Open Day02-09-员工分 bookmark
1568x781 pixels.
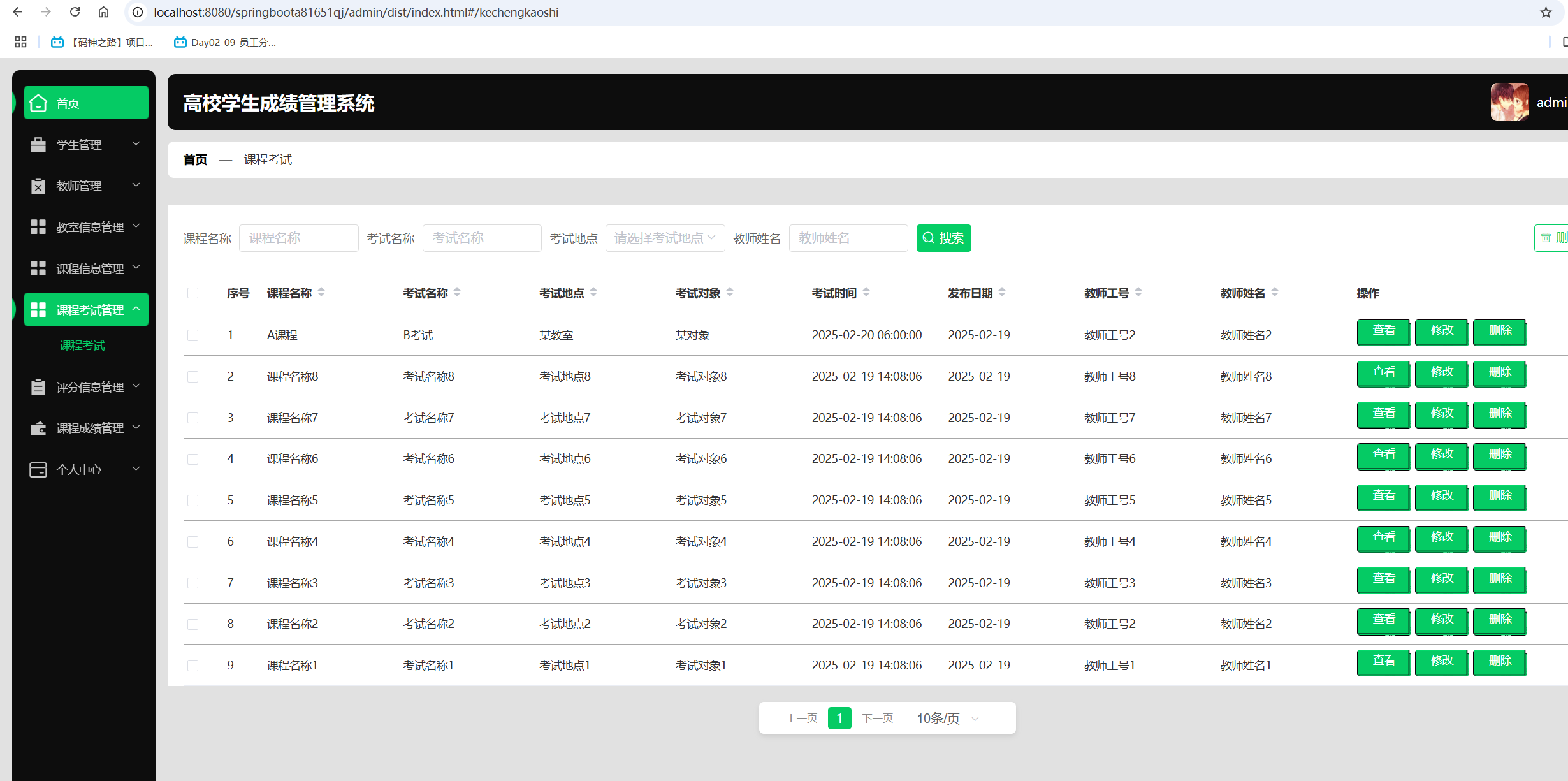[x=225, y=42]
